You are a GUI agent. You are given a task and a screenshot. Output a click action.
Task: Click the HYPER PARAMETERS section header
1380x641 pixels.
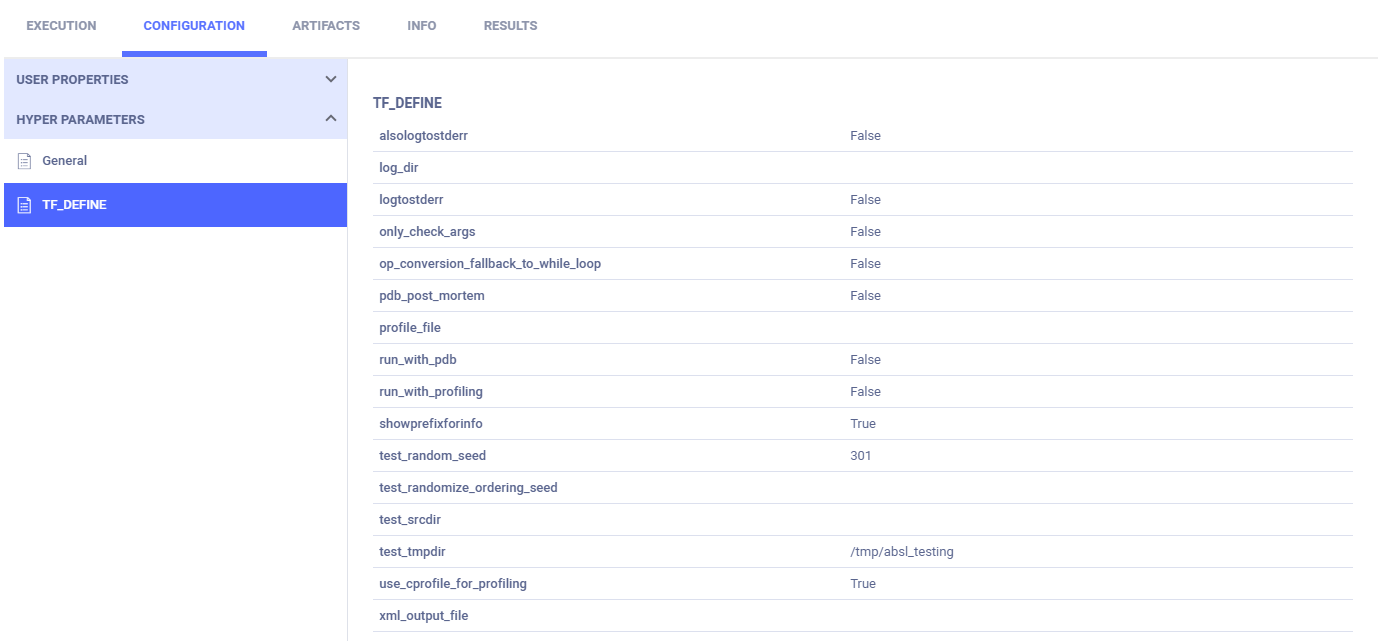(176, 119)
